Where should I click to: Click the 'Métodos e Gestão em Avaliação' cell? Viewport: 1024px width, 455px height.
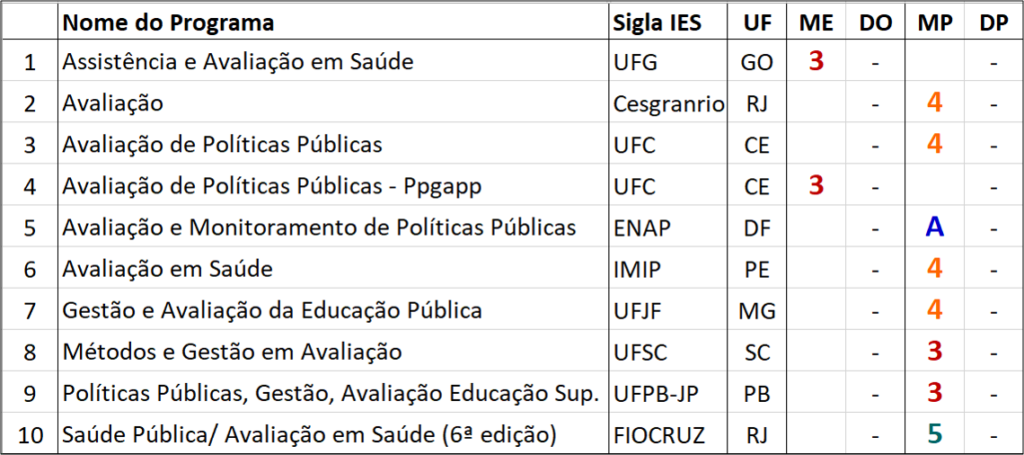(334, 352)
